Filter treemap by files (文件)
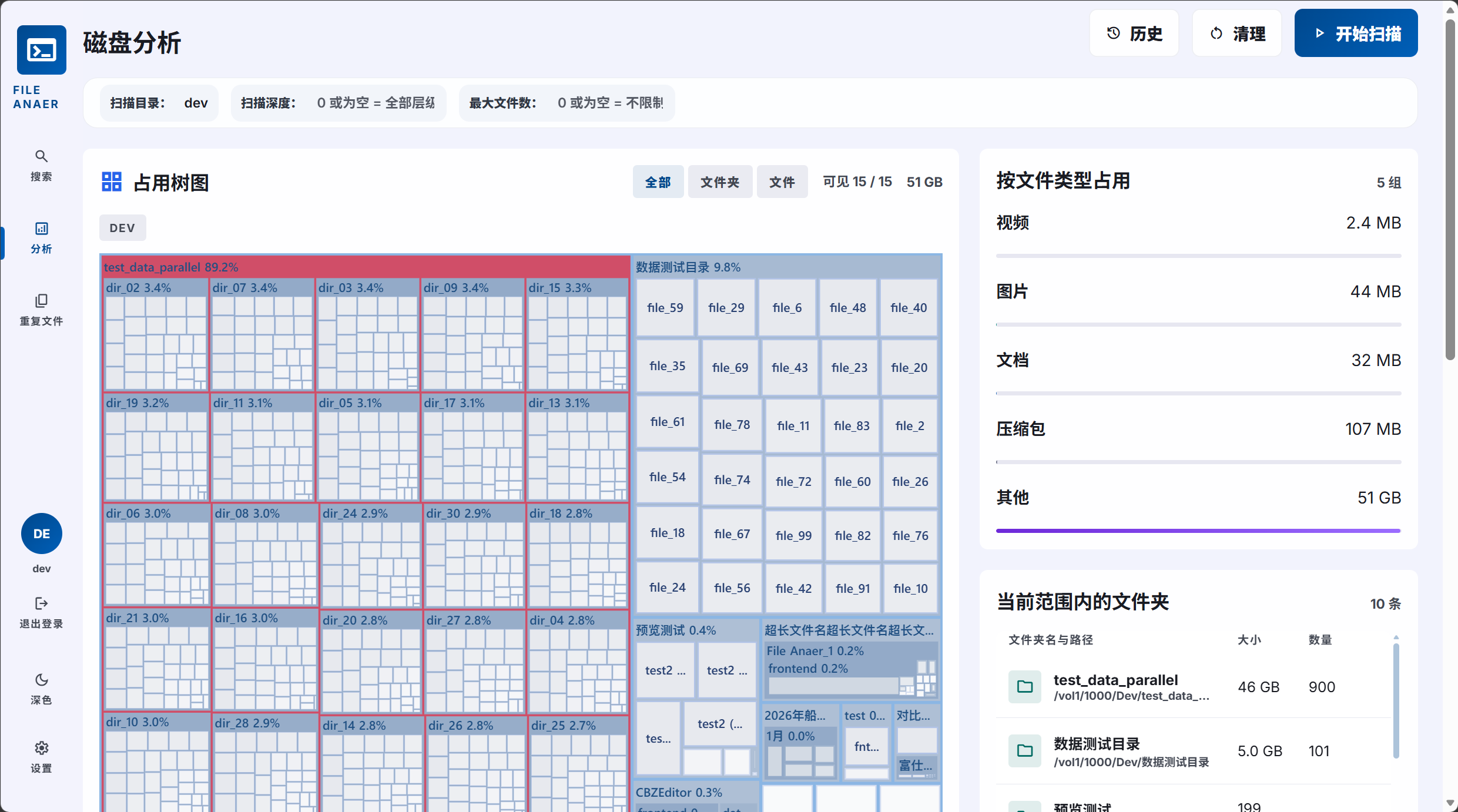1458x812 pixels. [782, 182]
